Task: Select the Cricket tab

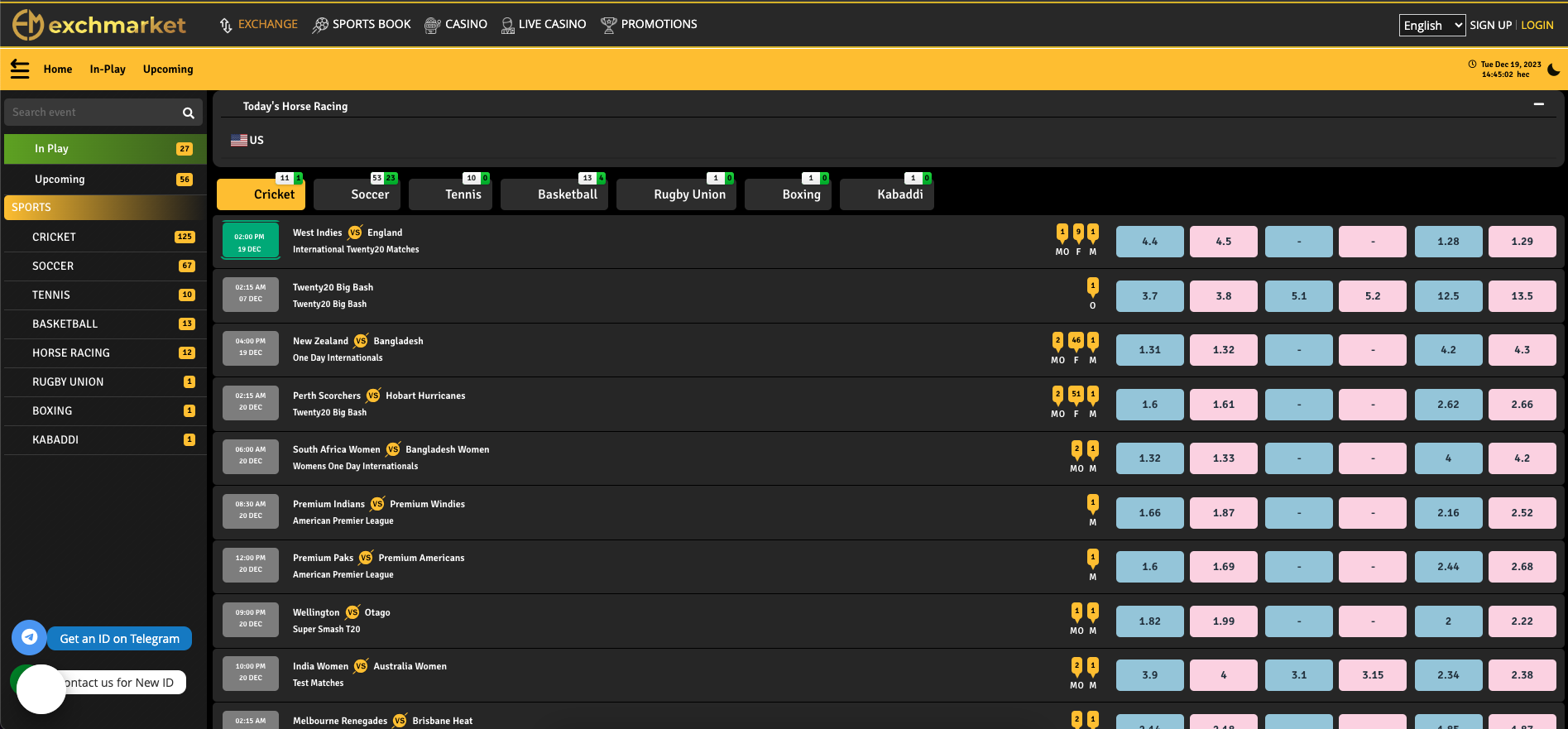Action: [x=261, y=194]
